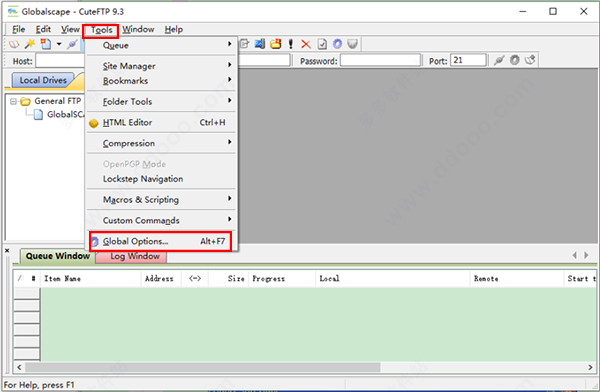The height and width of the screenshot is (392, 600).
Task: Click the gray gear connection settings icon
Action: 515,60
